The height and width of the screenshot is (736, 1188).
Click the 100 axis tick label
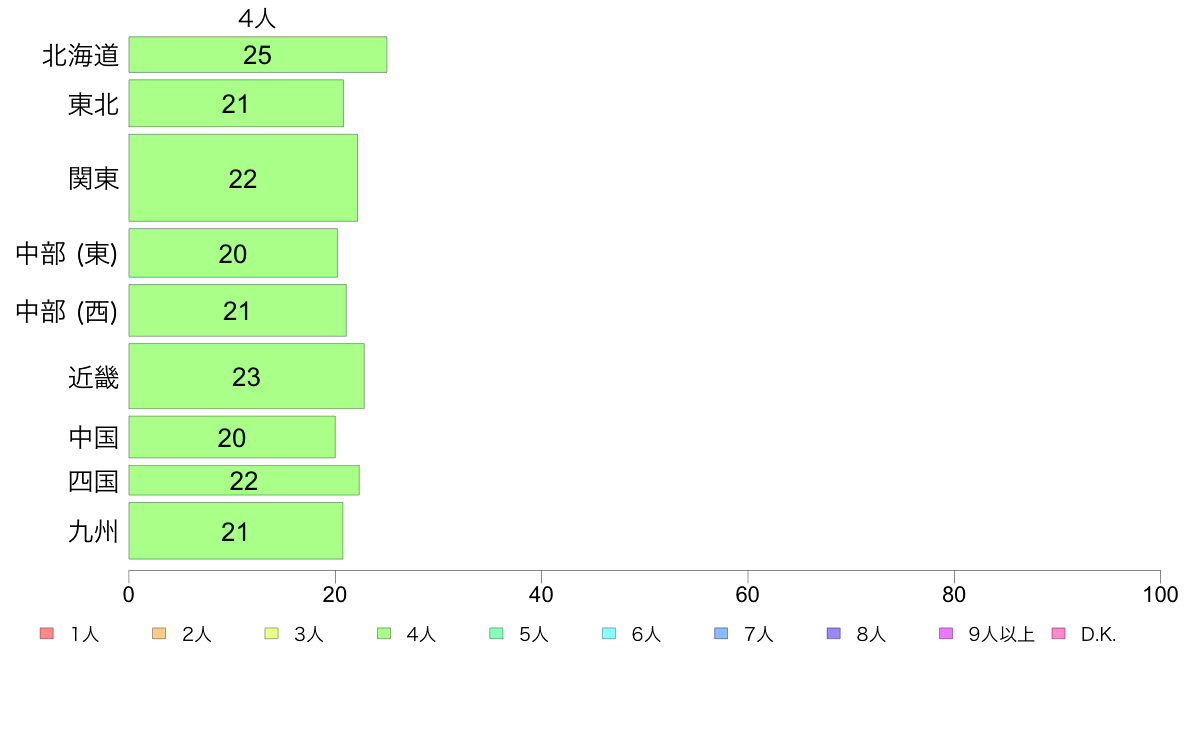click(1160, 594)
